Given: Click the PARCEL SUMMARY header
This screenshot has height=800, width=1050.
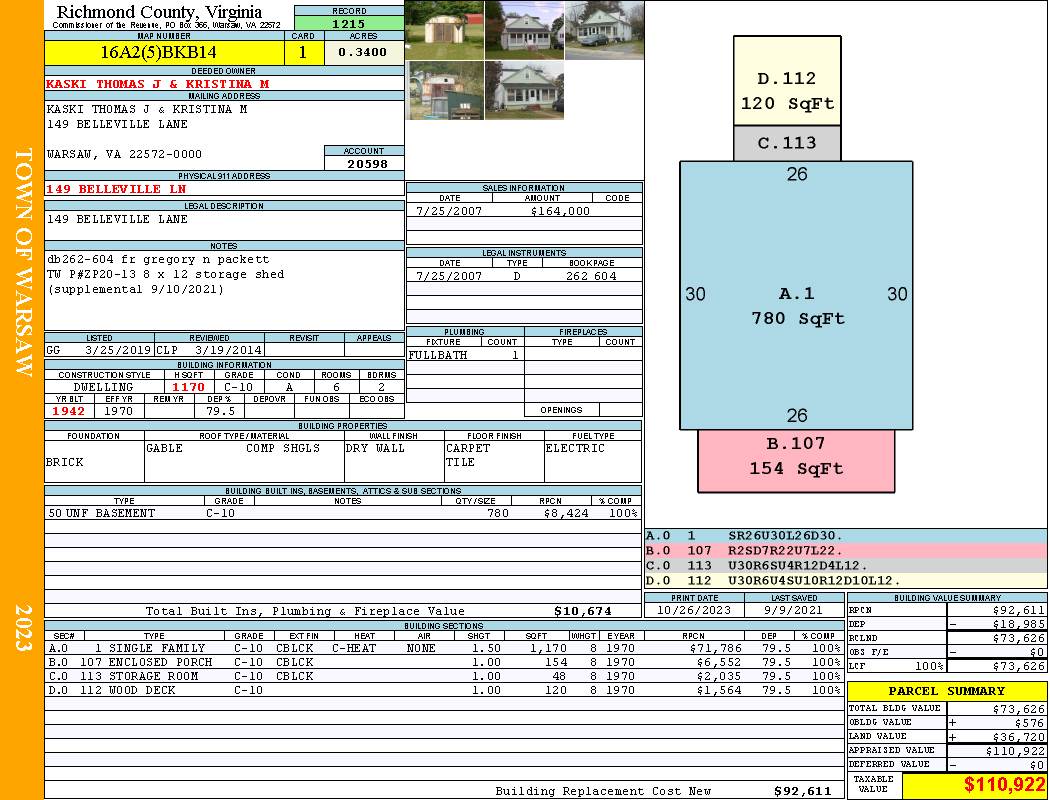Looking at the screenshot, I should [x=946, y=691].
